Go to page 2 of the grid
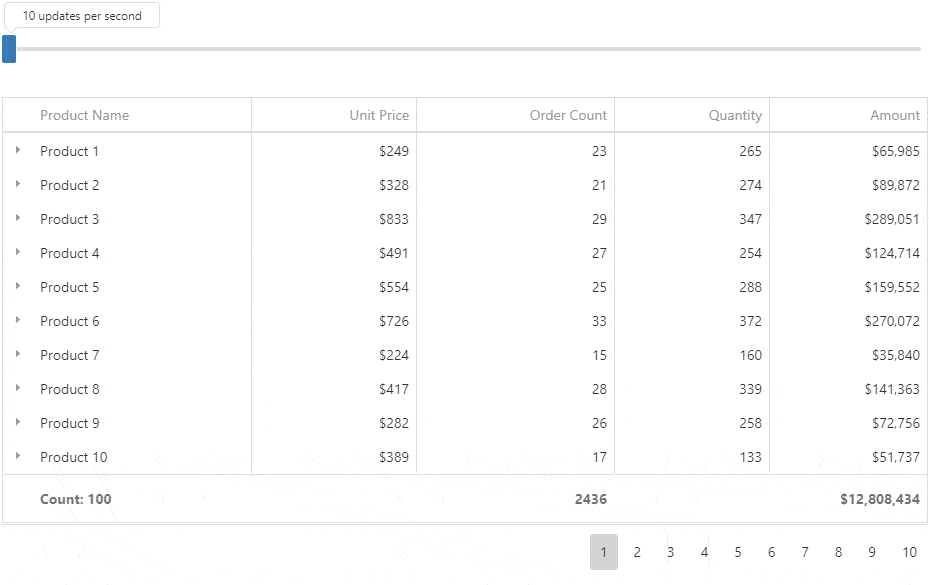Image resolution: width=929 pixels, height=585 pixels. 637,552
